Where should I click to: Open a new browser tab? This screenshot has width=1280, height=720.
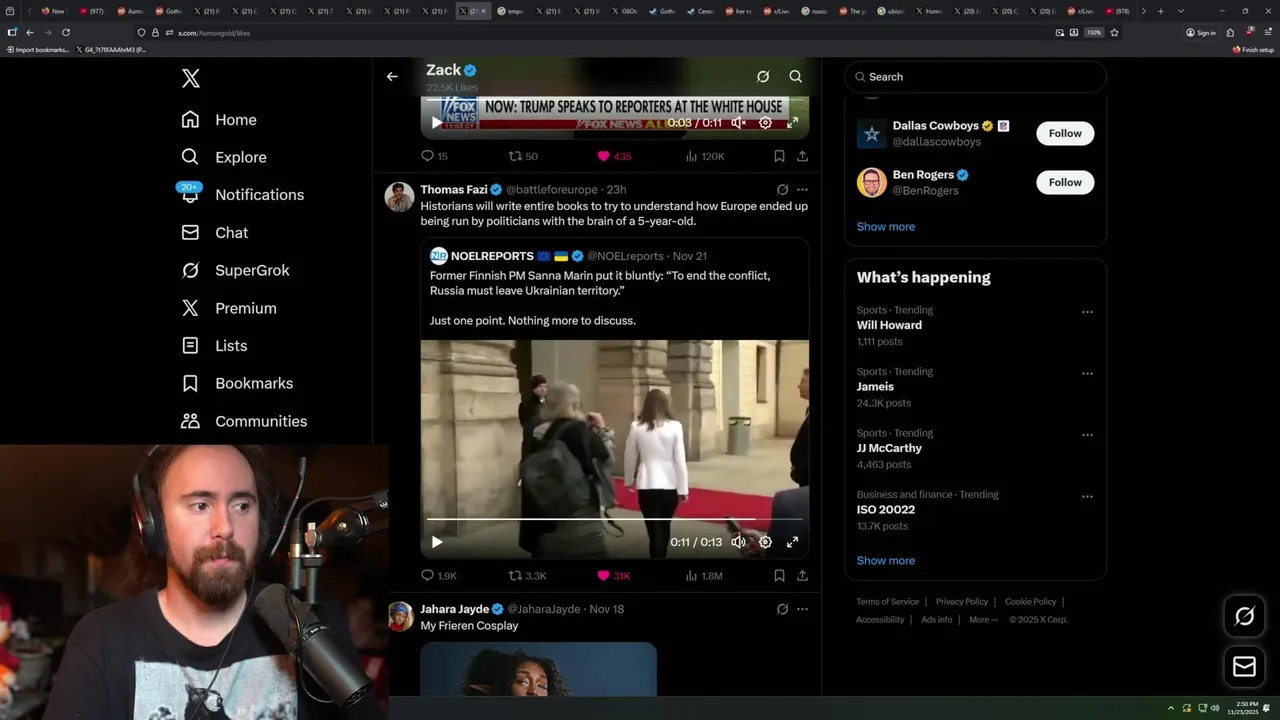click(1160, 11)
